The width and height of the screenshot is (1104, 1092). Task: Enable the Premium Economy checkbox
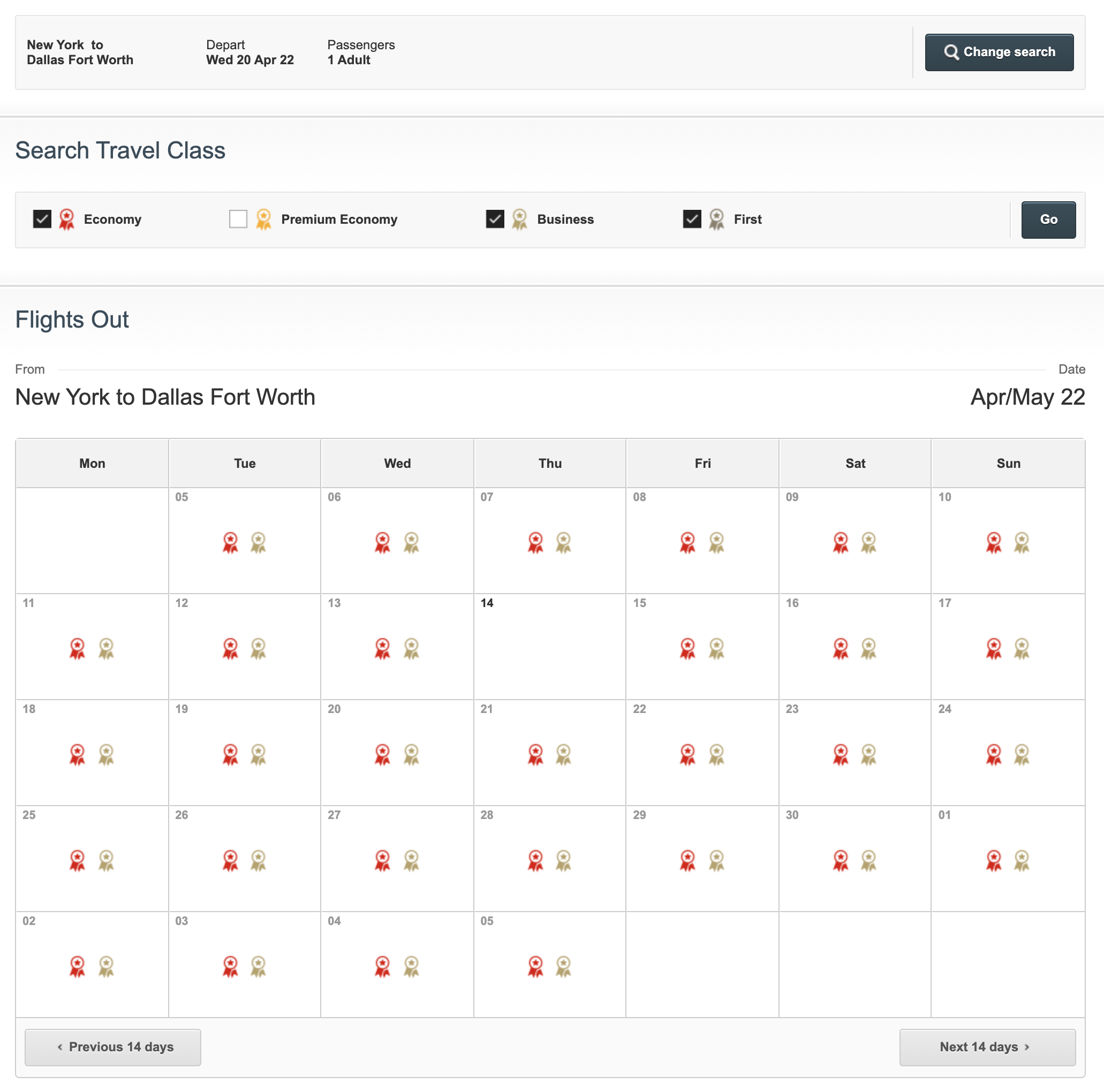[238, 219]
